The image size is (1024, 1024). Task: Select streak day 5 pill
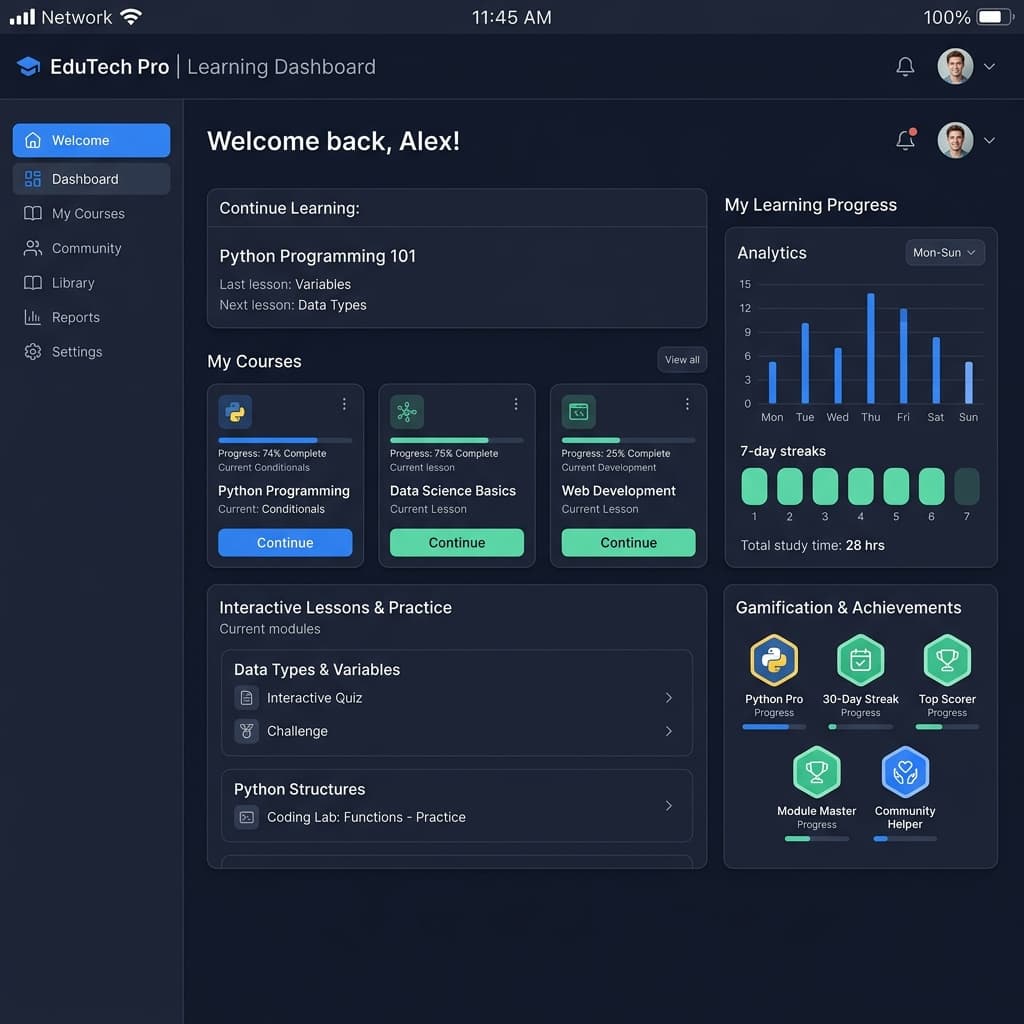896,487
